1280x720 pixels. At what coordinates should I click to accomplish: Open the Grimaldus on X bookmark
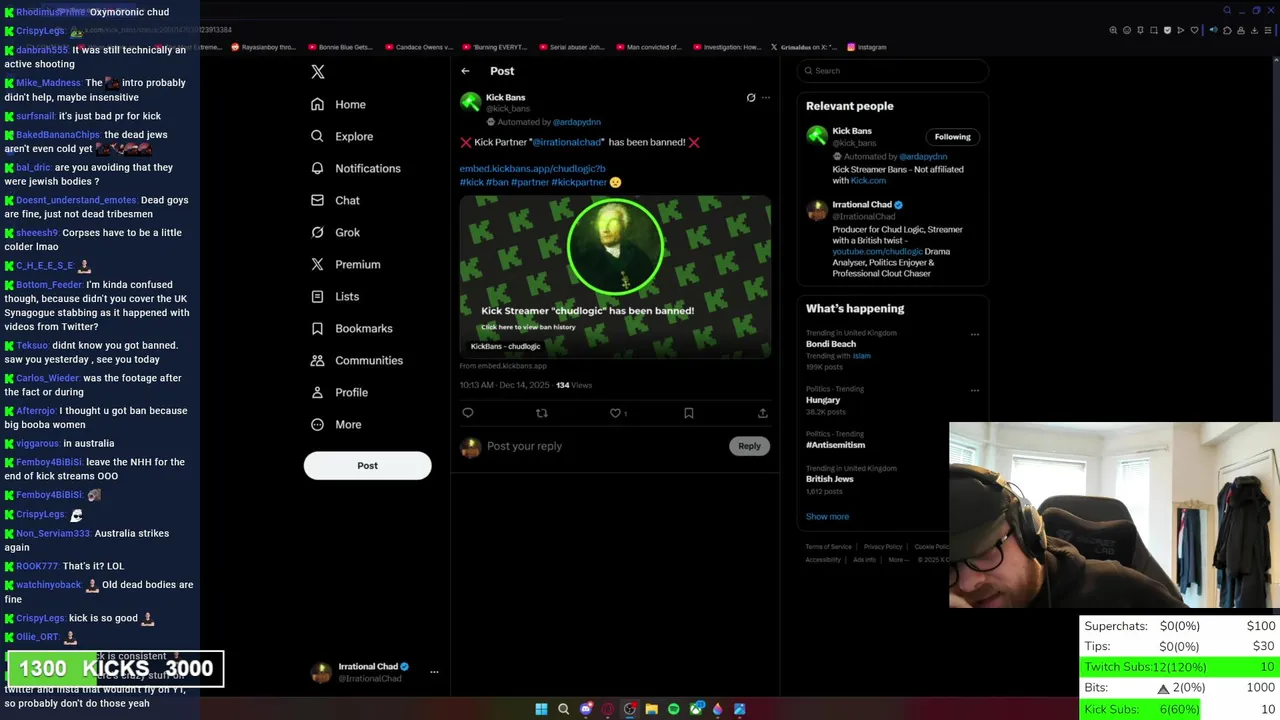click(803, 47)
